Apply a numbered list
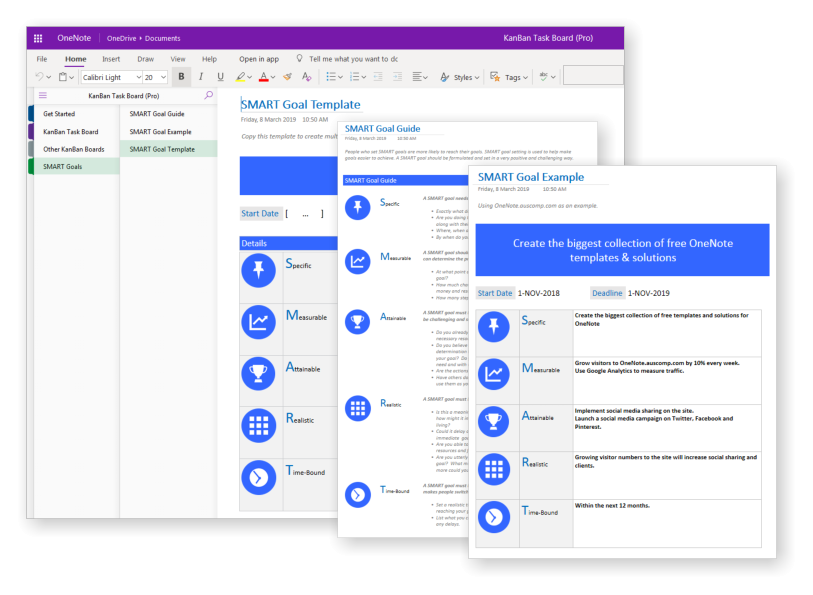813x595 pixels. 357,75
